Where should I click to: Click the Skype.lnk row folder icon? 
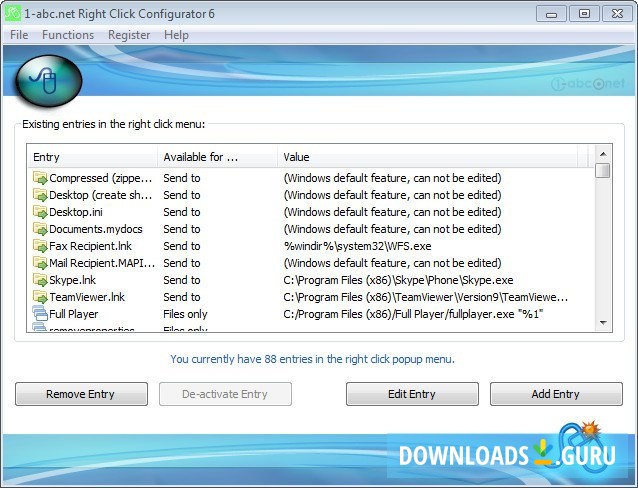[40, 280]
